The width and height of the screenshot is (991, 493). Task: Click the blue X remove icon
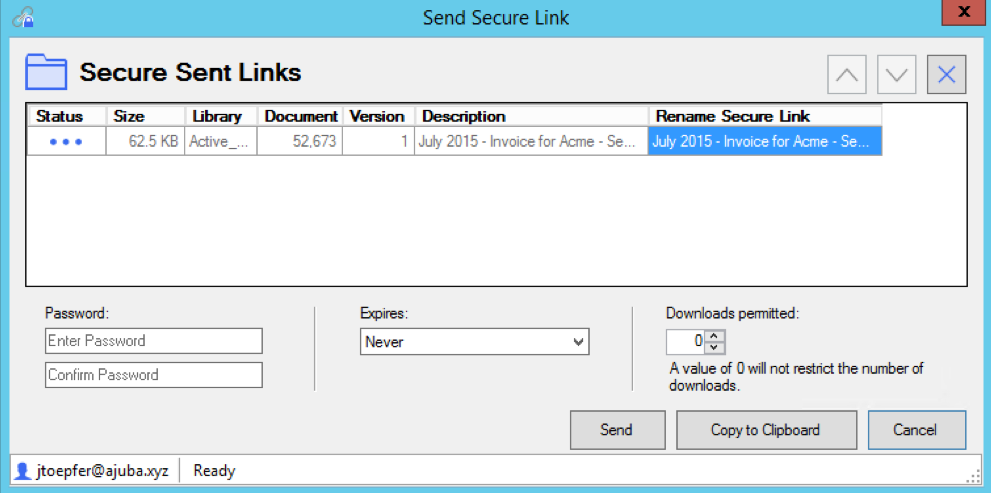tap(946, 74)
